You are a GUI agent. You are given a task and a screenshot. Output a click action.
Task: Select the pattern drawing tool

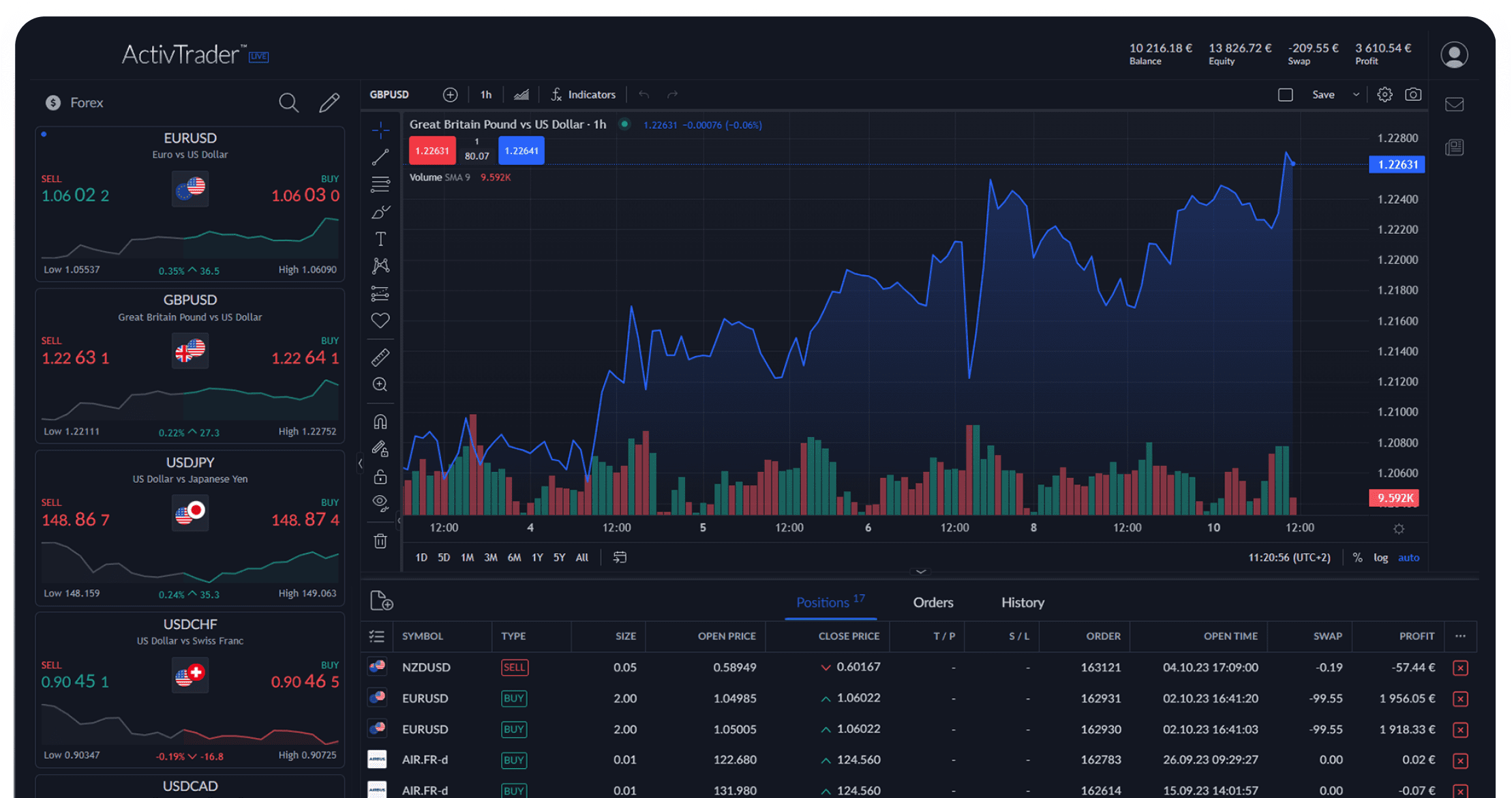(x=380, y=265)
